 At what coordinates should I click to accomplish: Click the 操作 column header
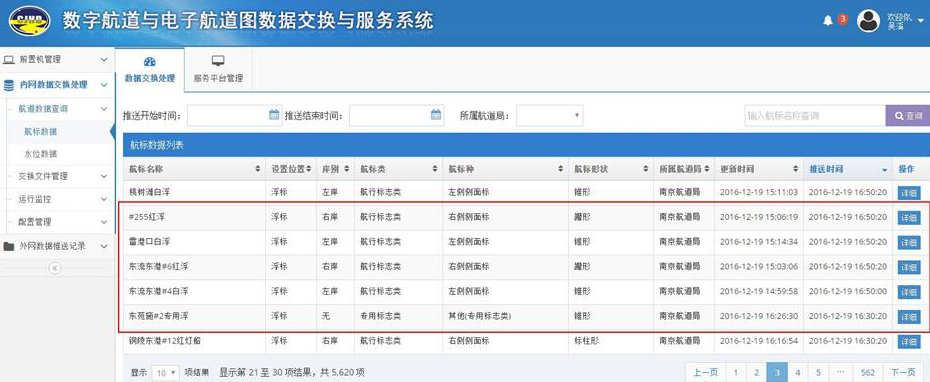click(906, 169)
